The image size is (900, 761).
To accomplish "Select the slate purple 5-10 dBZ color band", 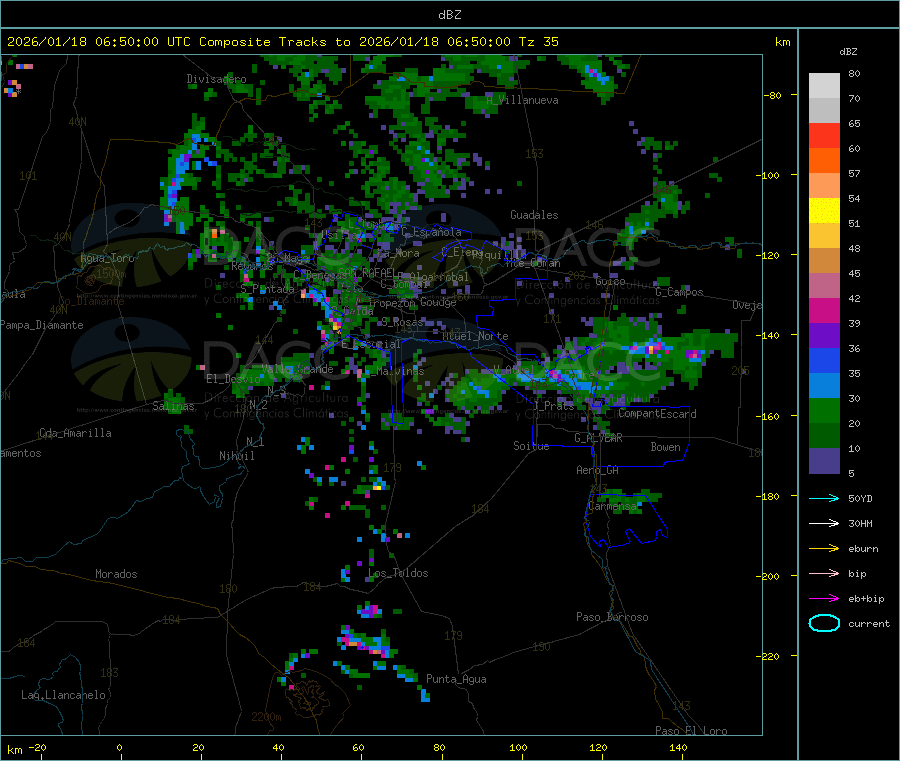I will [x=824, y=461].
